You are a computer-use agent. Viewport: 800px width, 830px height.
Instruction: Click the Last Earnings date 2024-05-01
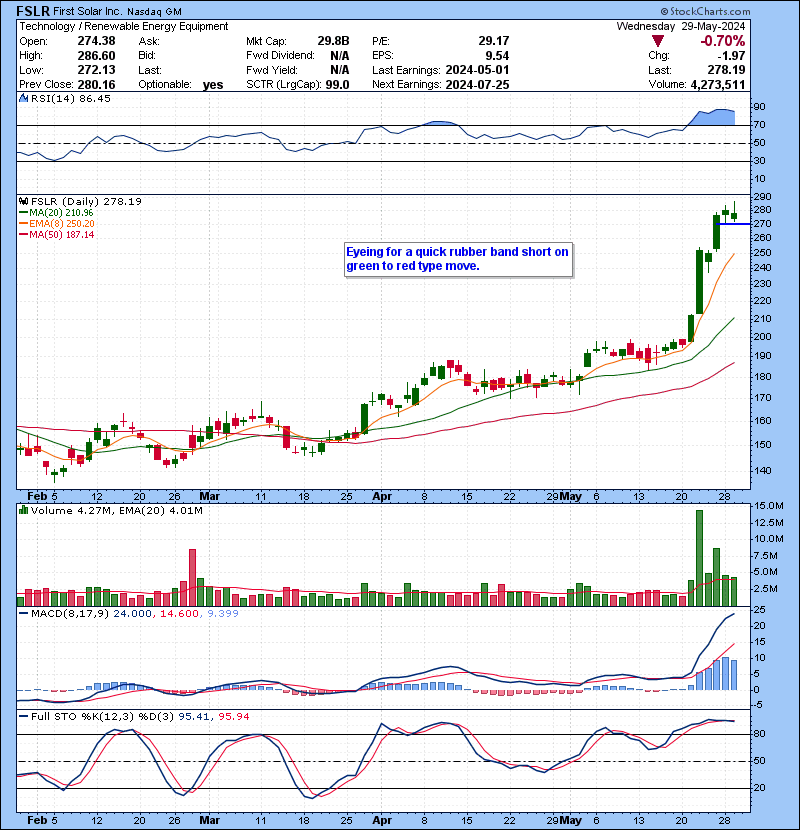pos(478,70)
